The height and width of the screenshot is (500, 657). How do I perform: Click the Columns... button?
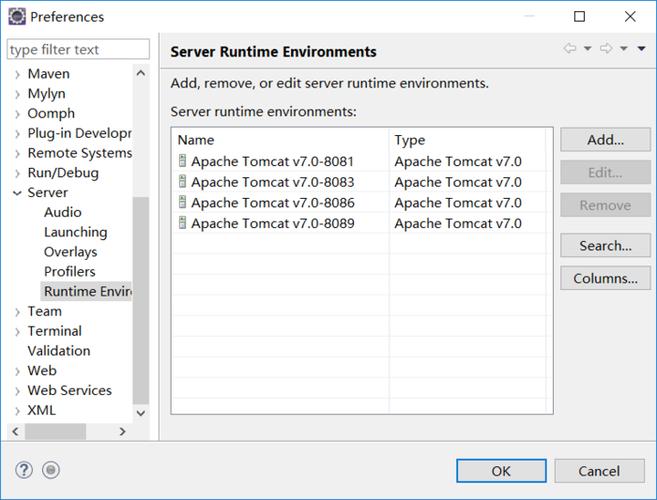(x=605, y=278)
